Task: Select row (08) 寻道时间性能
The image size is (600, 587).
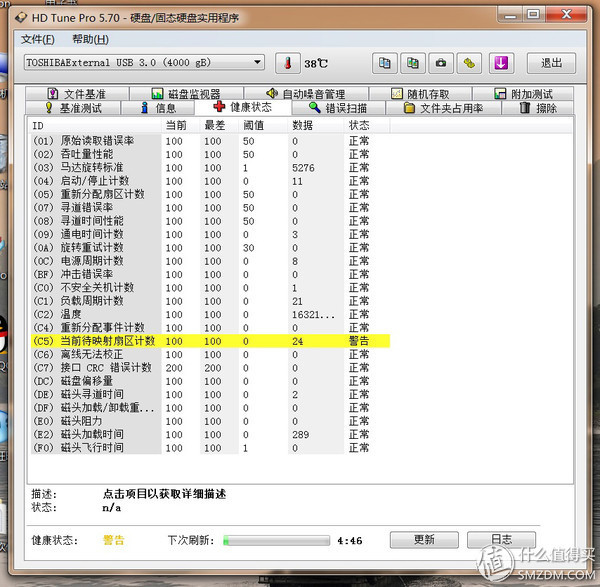Action: point(210,221)
